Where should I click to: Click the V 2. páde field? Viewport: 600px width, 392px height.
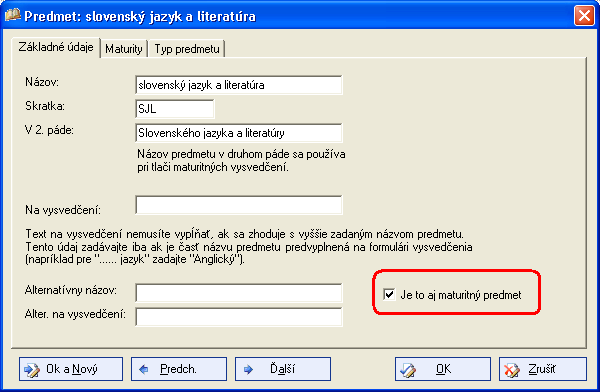point(239,133)
